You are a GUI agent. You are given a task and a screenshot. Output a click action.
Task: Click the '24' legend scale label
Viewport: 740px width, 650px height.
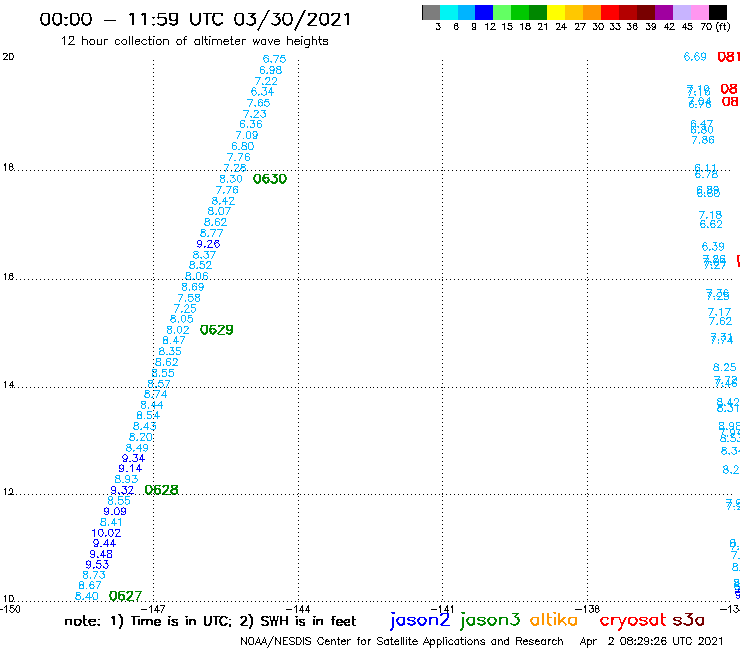click(561, 26)
